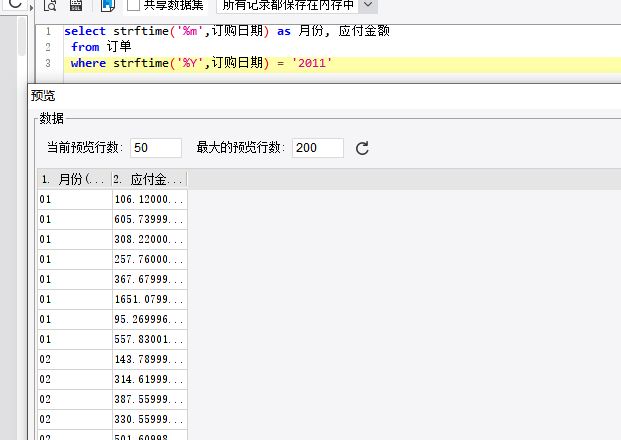This screenshot has height=440, width=621.
Task: Select cell 367.67999 in amount column
Action: click(x=150, y=279)
